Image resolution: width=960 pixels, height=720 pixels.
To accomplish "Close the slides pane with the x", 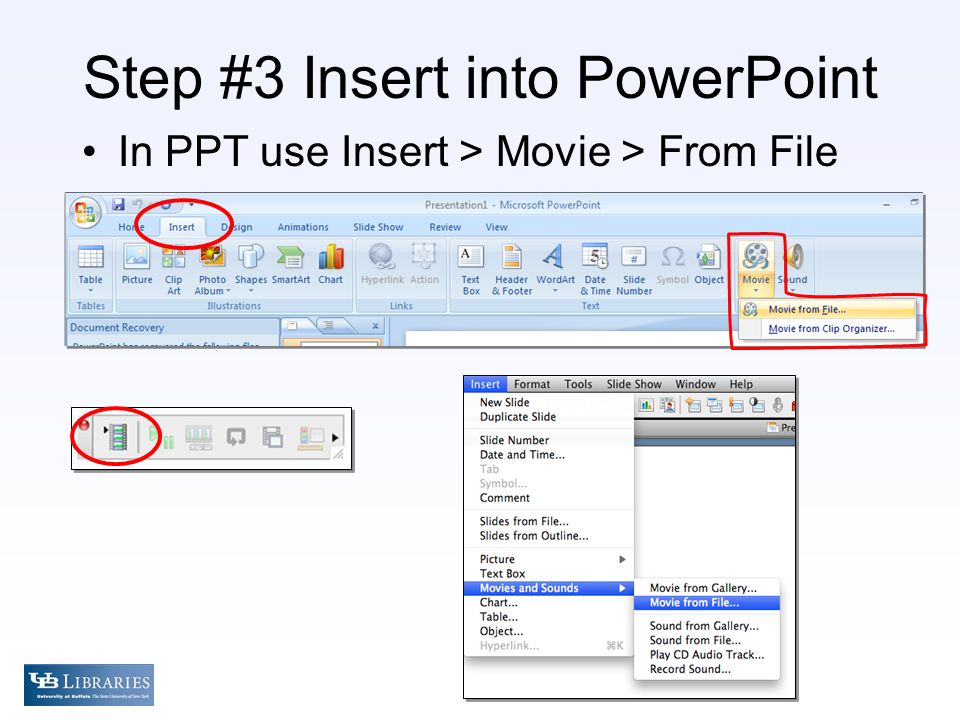I will tap(375, 326).
